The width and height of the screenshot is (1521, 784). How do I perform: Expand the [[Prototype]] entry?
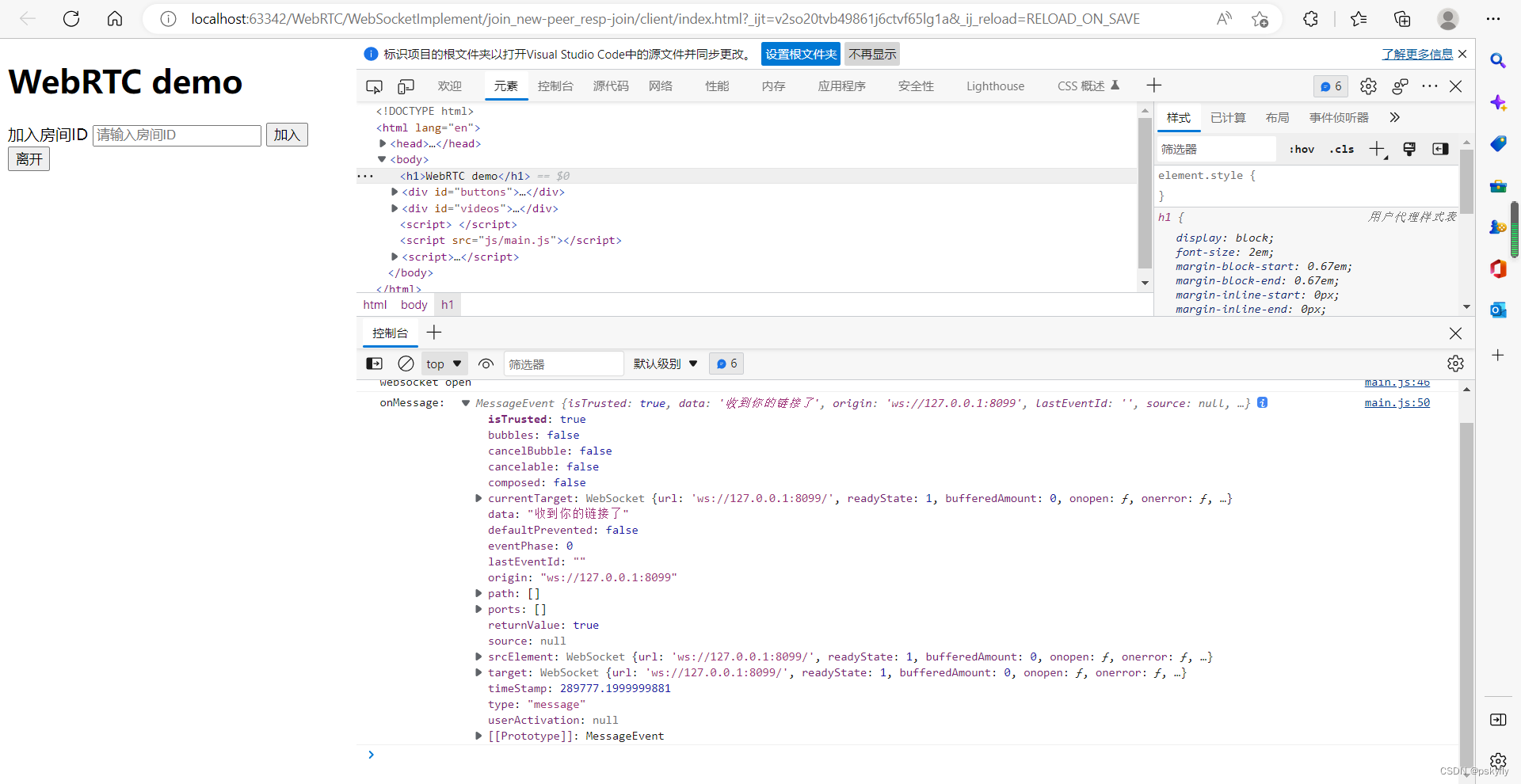click(x=478, y=736)
